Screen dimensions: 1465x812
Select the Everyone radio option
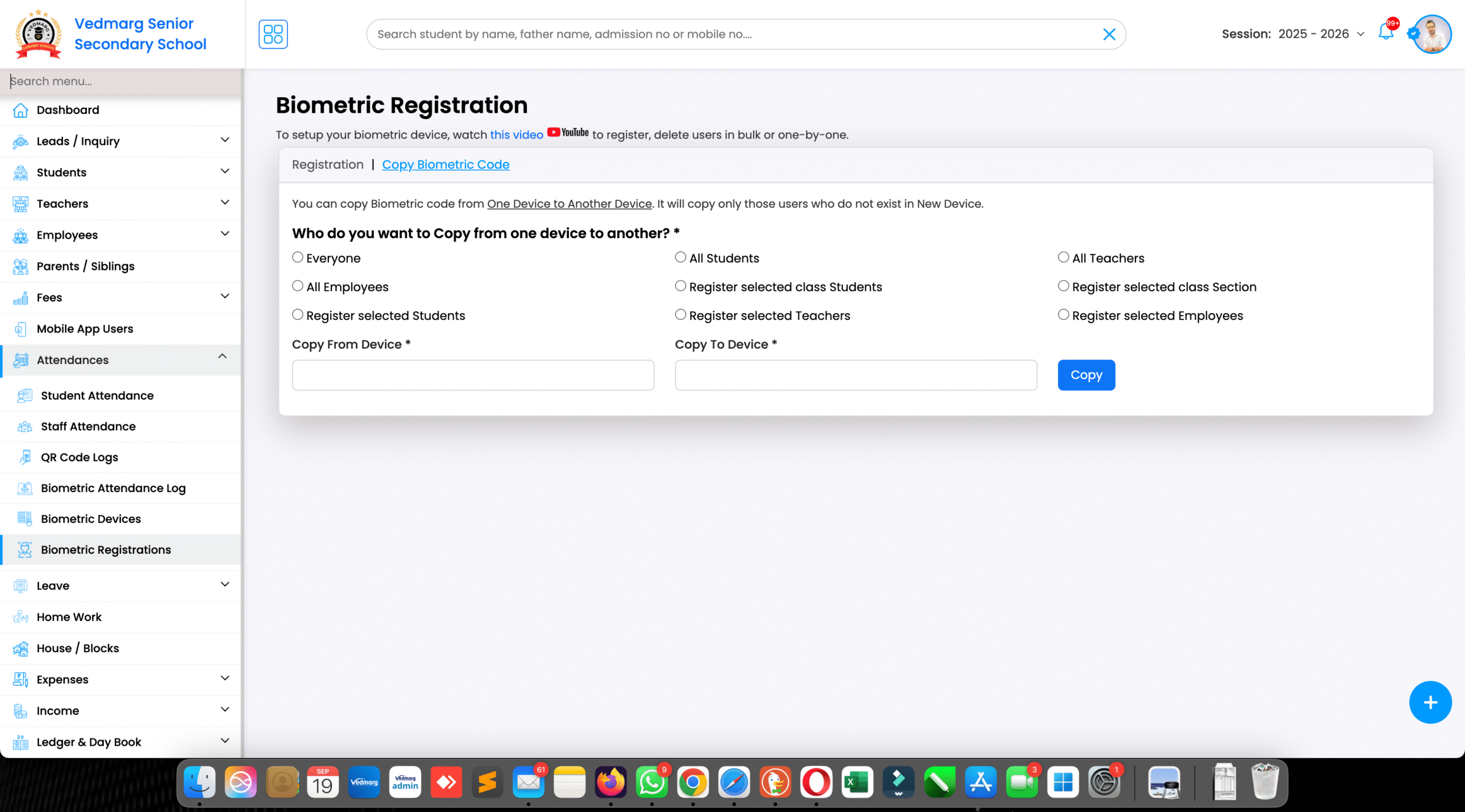pos(298,258)
